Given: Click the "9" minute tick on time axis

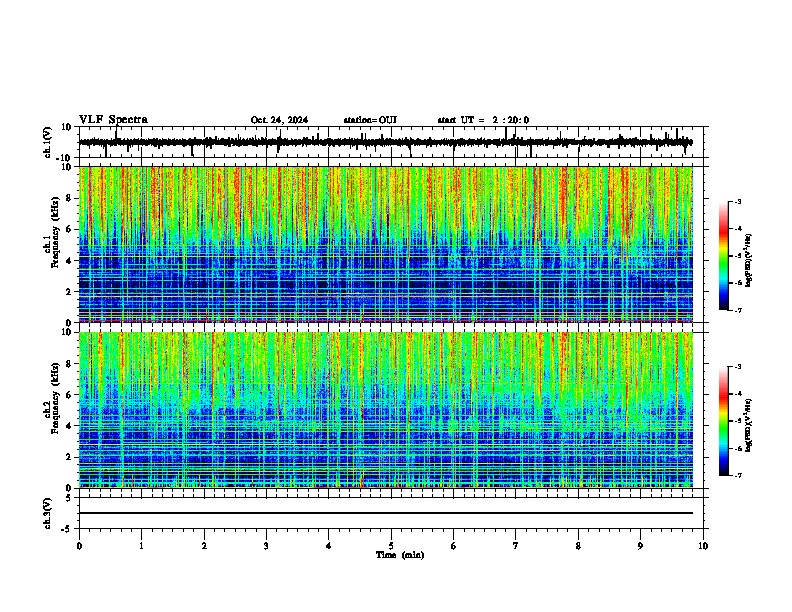Looking at the screenshot, I should [x=640, y=546].
